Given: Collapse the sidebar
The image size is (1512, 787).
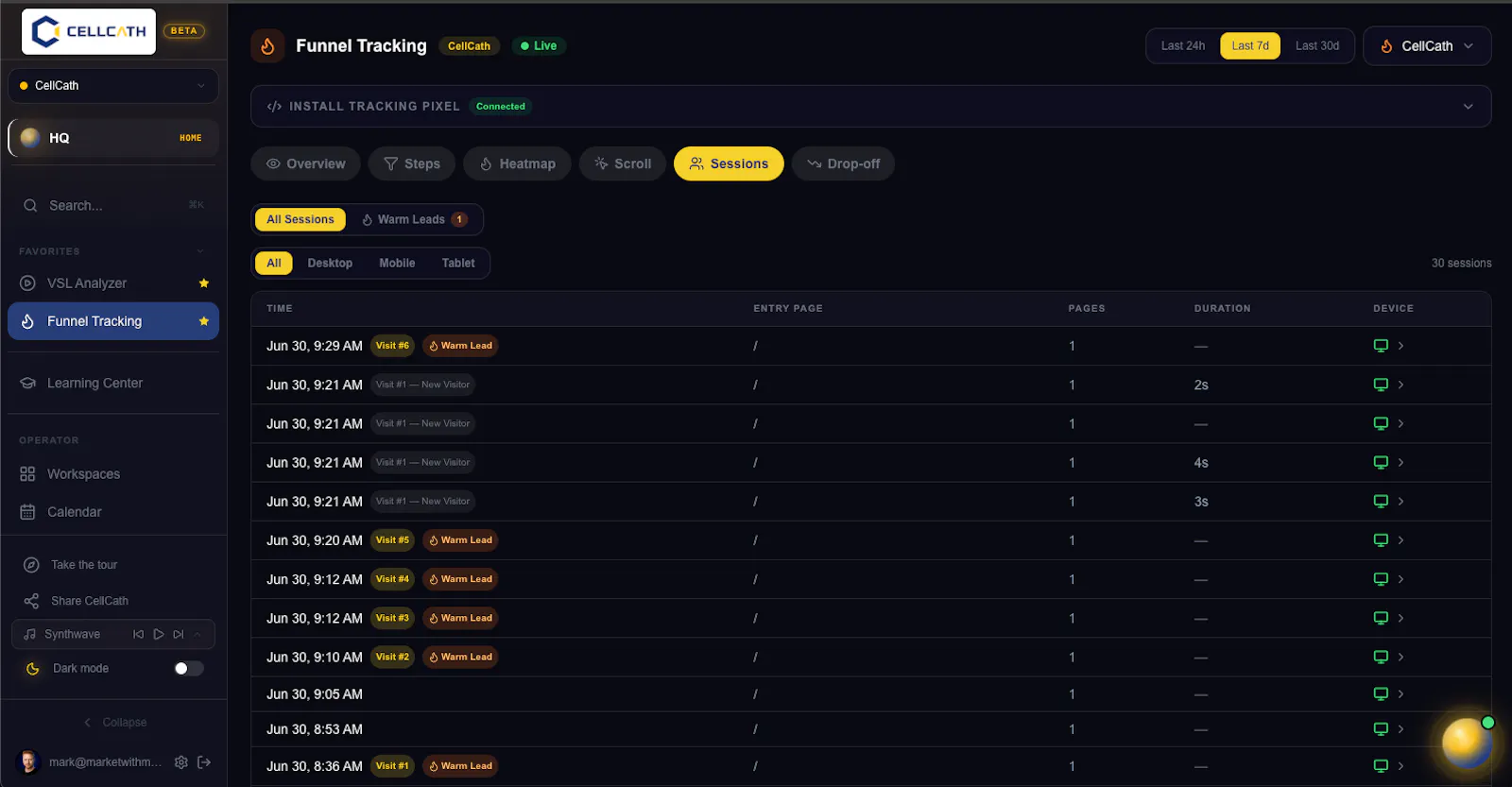Looking at the screenshot, I should [114, 723].
